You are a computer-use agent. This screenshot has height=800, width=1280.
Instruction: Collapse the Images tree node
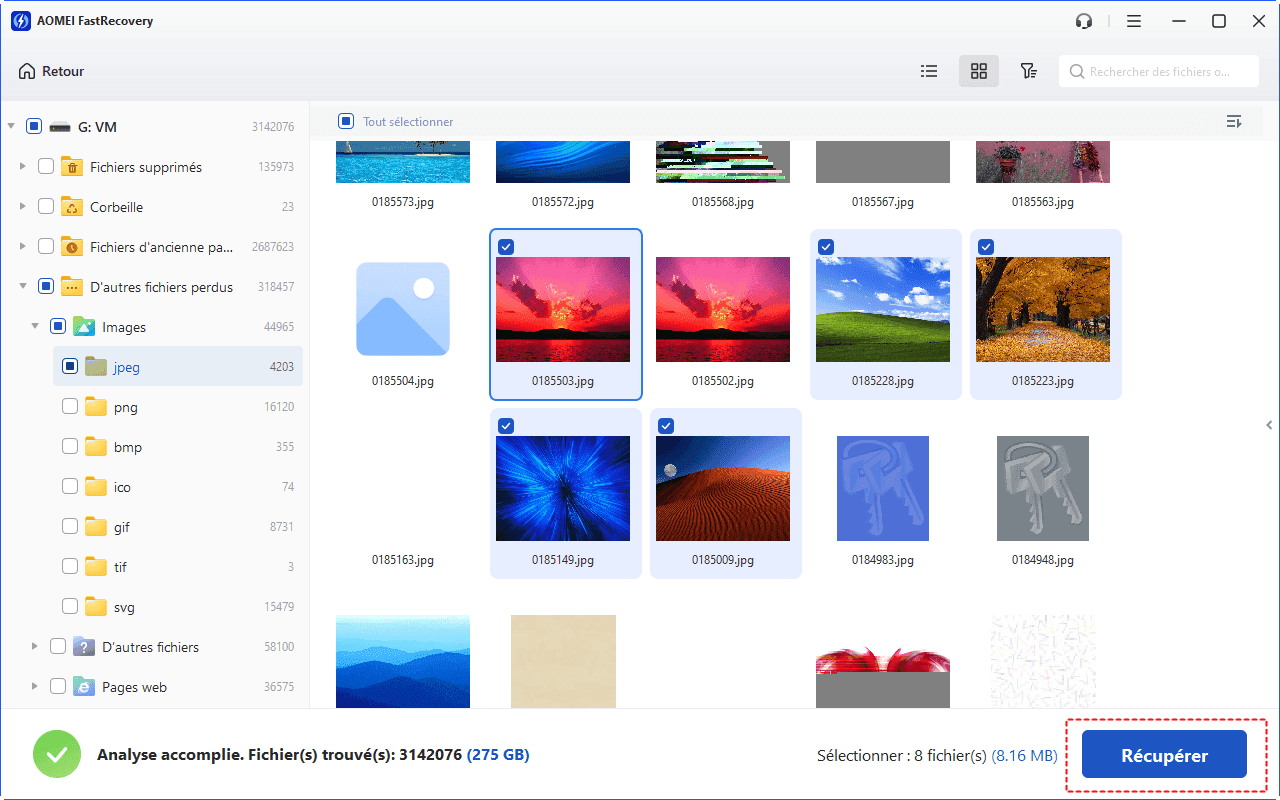point(35,327)
